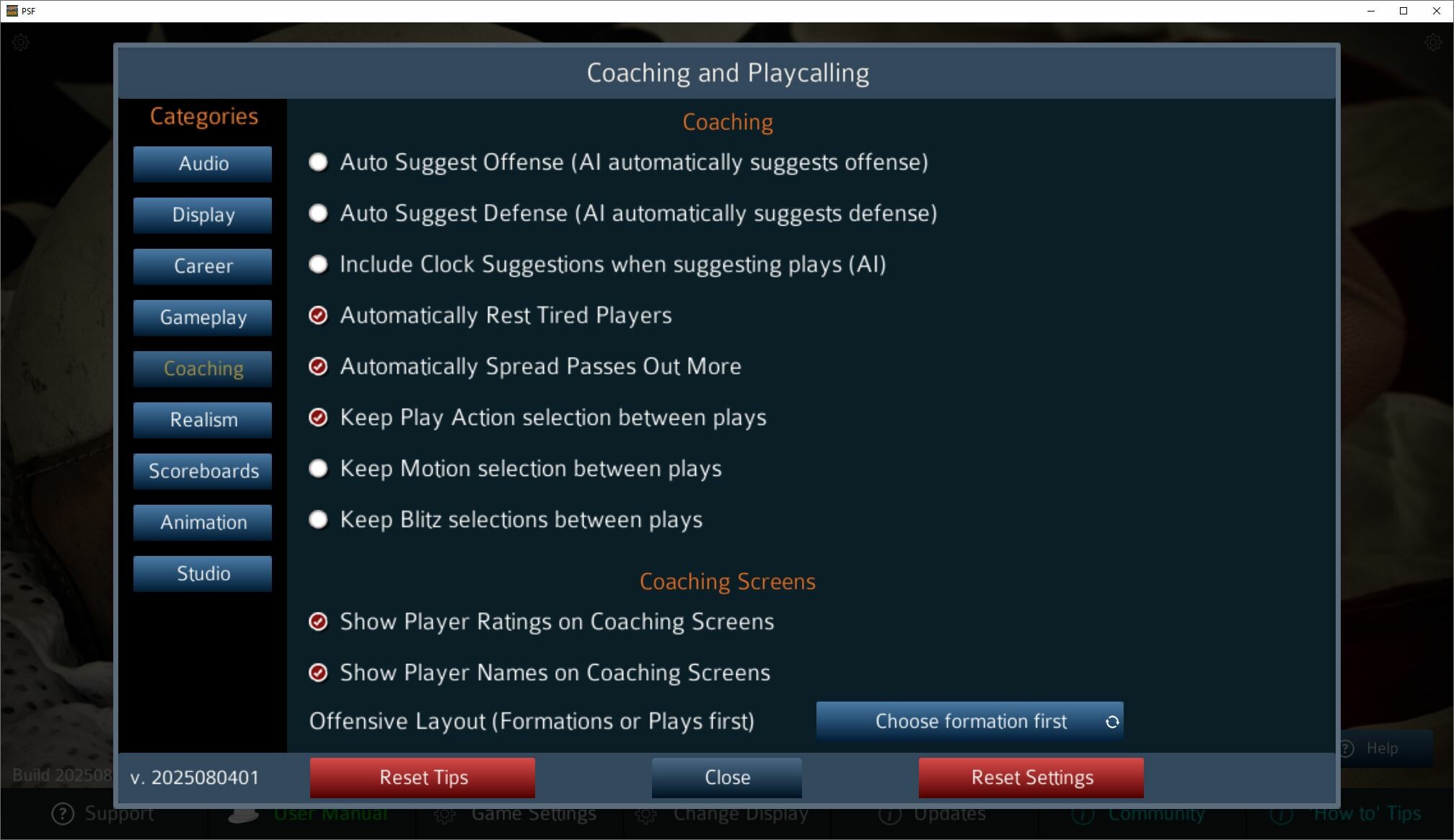Screen dimensions: 1454x840
Task: Uncheck Show Player Ratings on Coaching Screens
Action: pyautogui.click(x=318, y=622)
